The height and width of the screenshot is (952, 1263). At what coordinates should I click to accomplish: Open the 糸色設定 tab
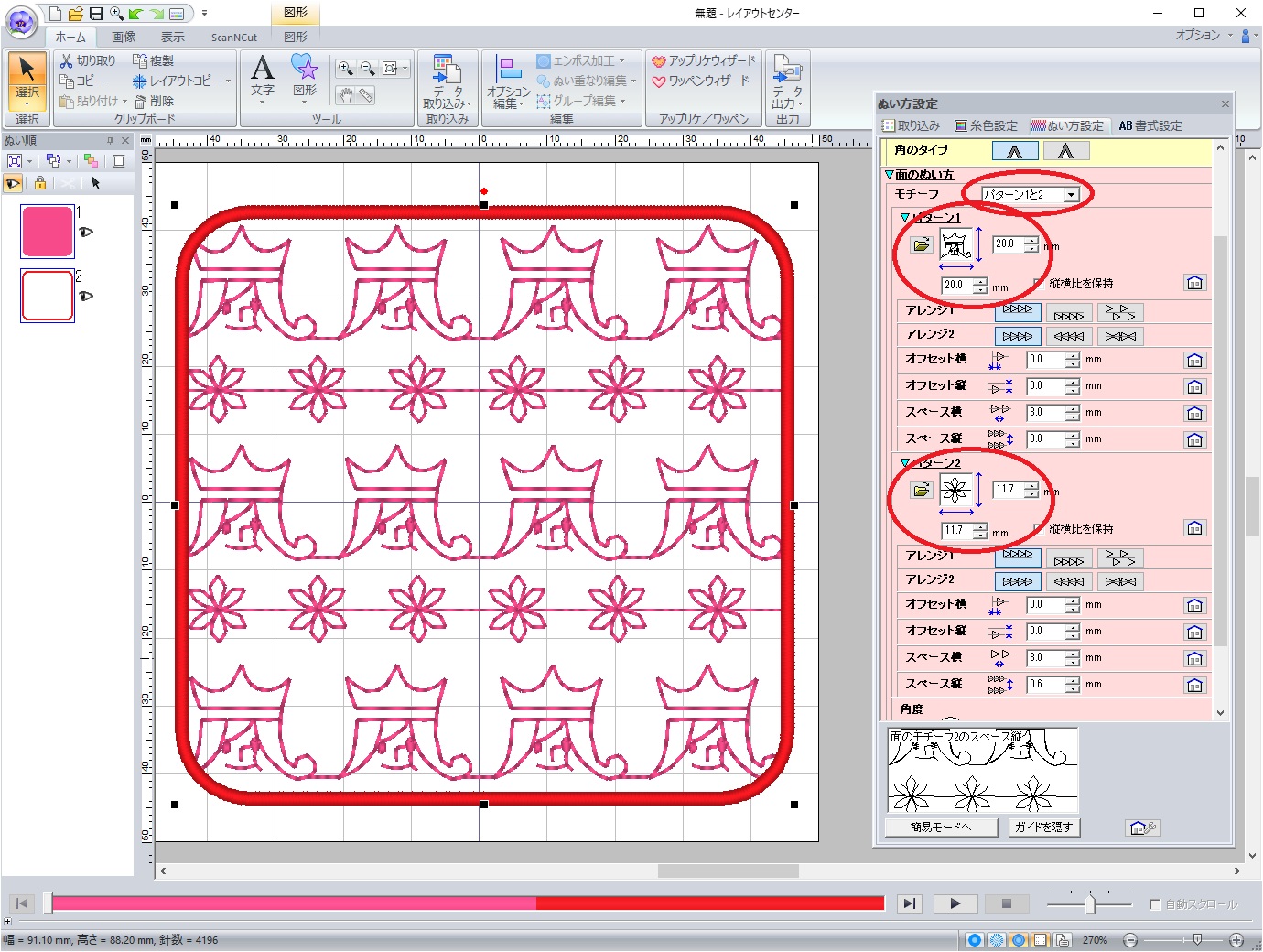986,125
